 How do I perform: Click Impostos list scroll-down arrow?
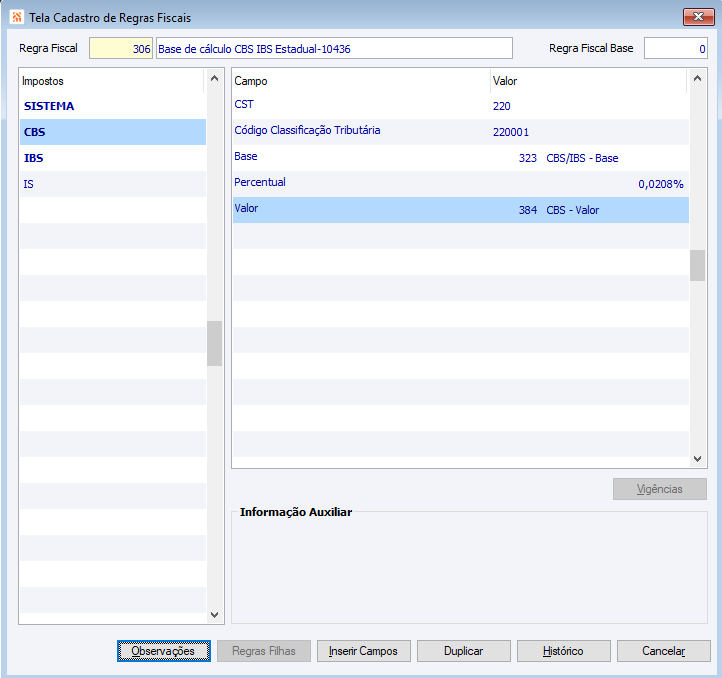tap(214, 614)
